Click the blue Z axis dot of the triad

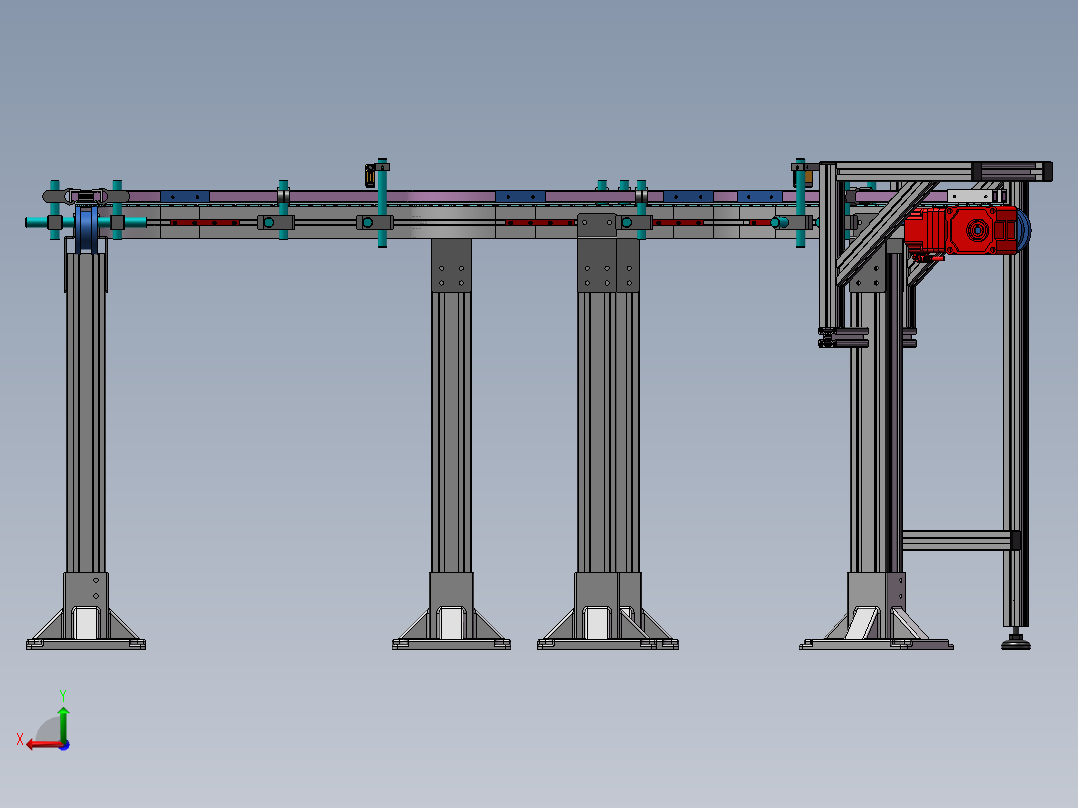click(x=65, y=745)
